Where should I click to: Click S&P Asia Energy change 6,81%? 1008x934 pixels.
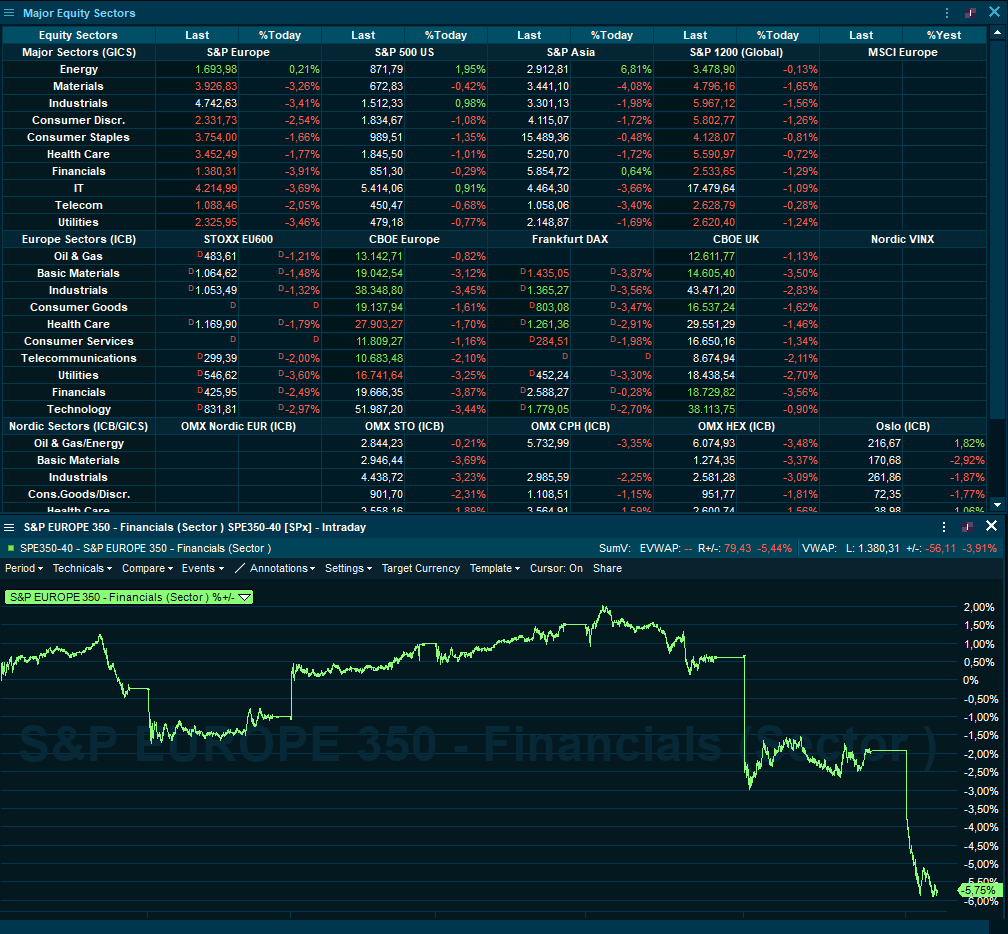coord(636,69)
